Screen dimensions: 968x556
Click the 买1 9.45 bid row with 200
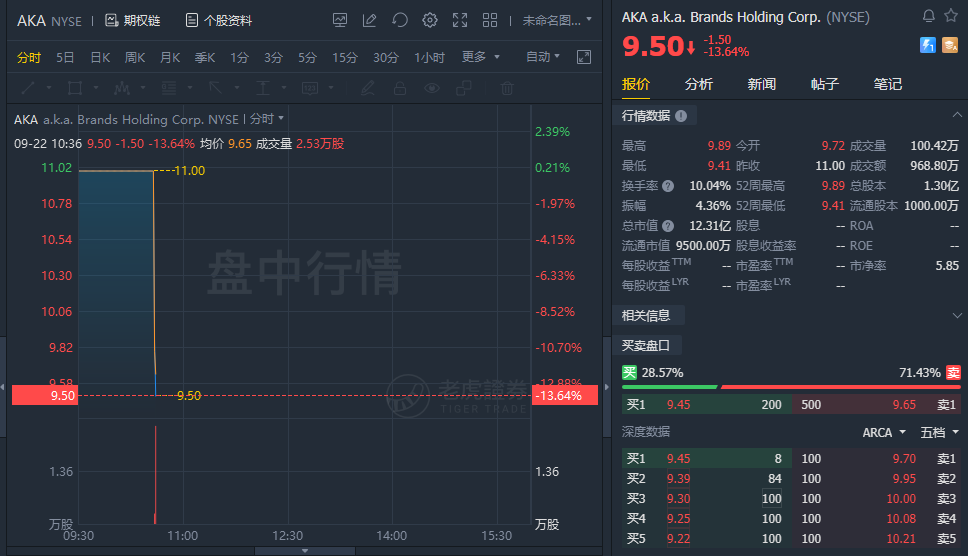coord(706,405)
